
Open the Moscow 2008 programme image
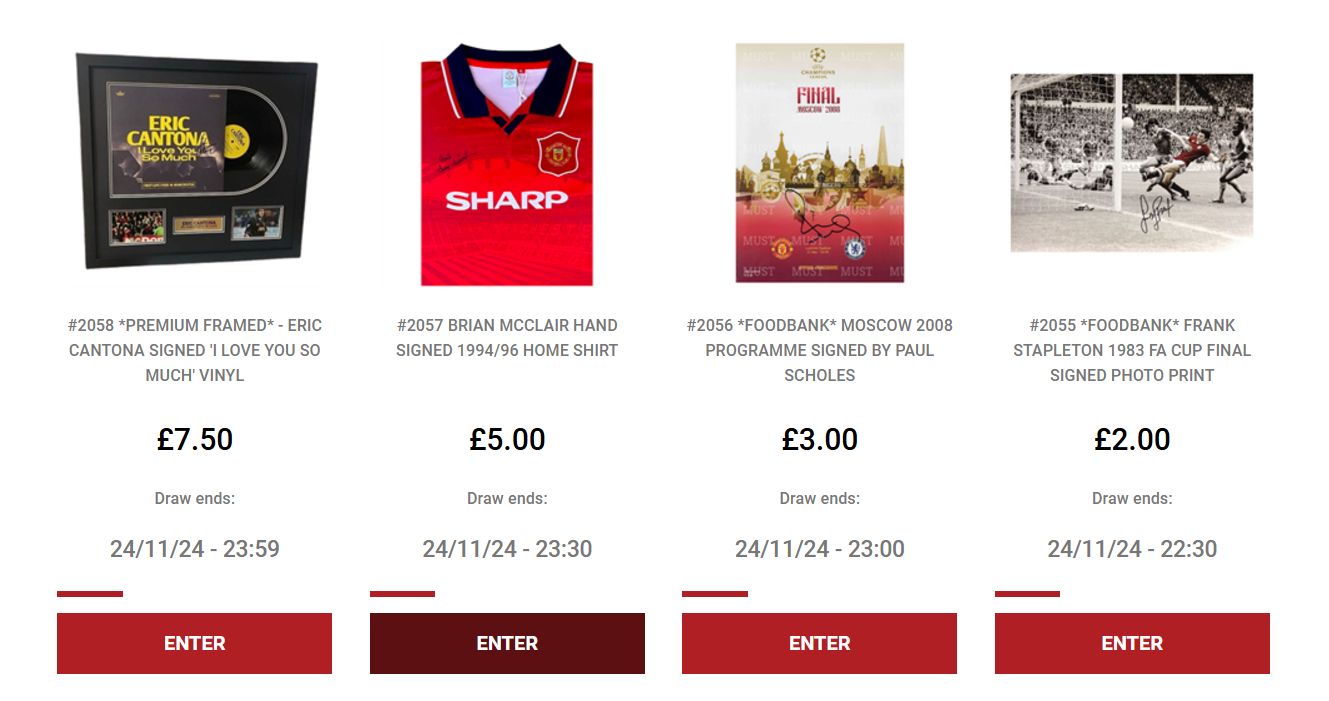click(x=820, y=162)
